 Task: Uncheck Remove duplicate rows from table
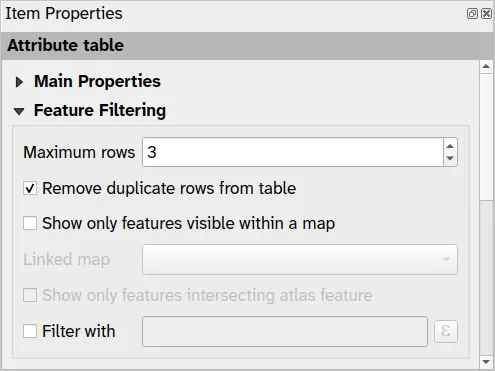30,189
